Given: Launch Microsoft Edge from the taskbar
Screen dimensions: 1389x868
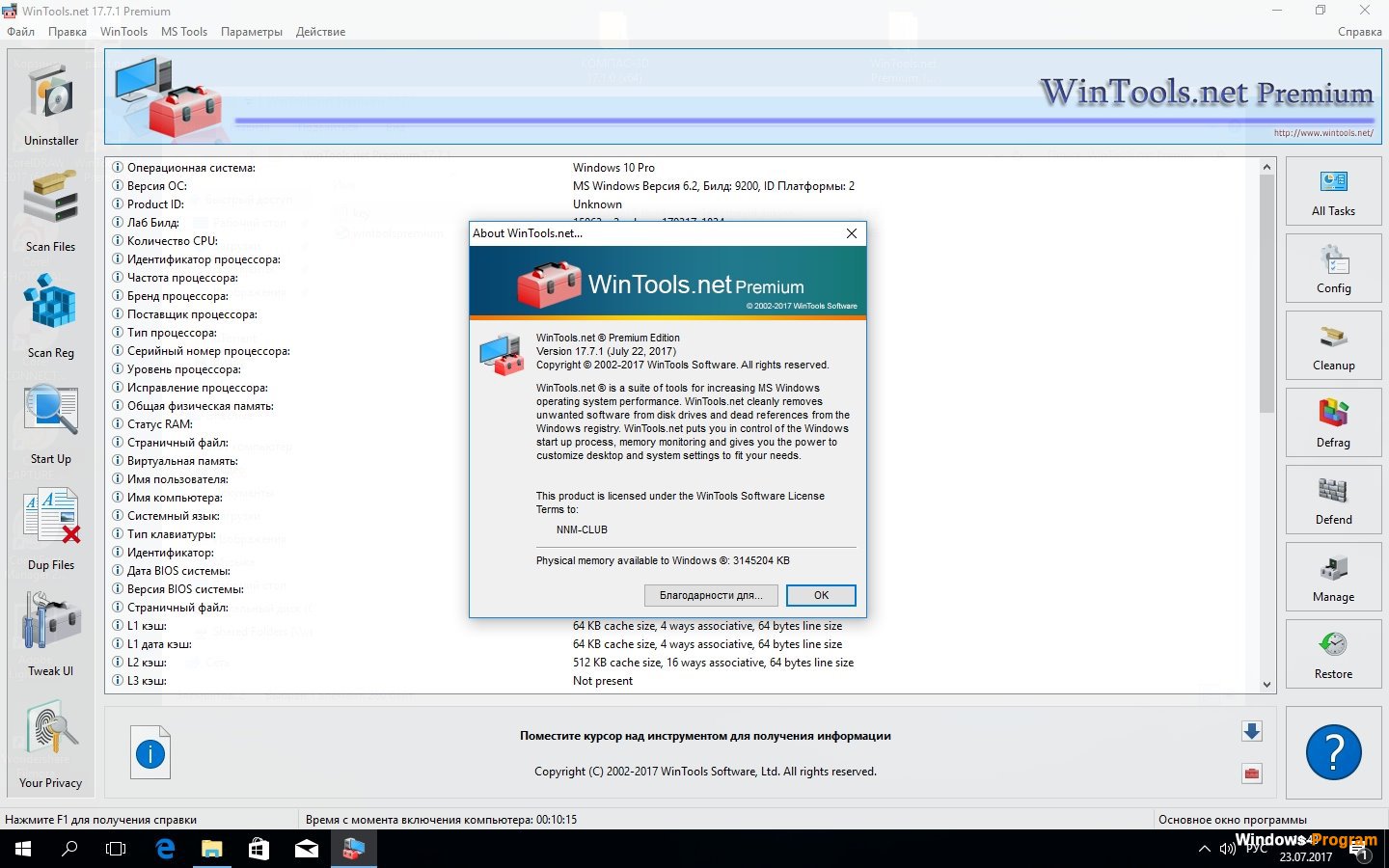Looking at the screenshot, I should 165,849.
